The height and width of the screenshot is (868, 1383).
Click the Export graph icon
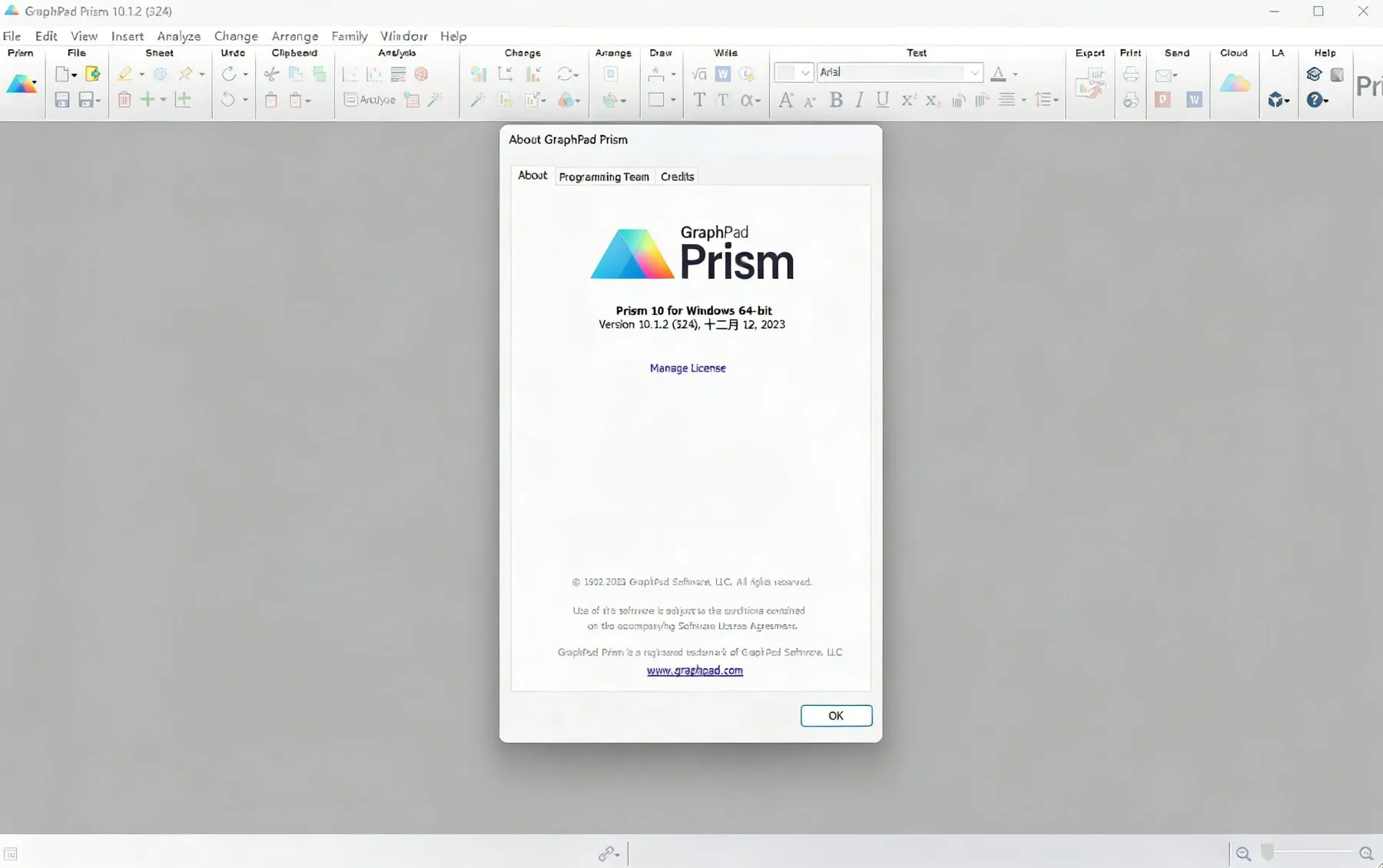1090,83
